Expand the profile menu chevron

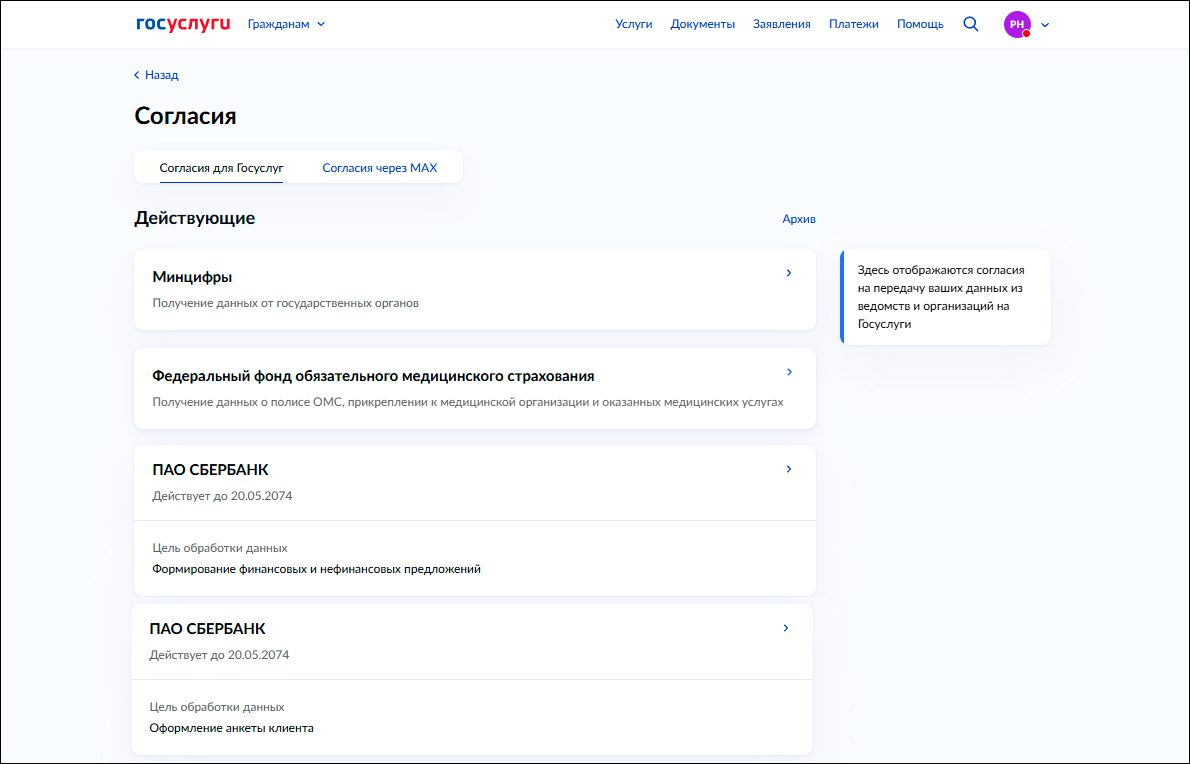point(1045,26)
